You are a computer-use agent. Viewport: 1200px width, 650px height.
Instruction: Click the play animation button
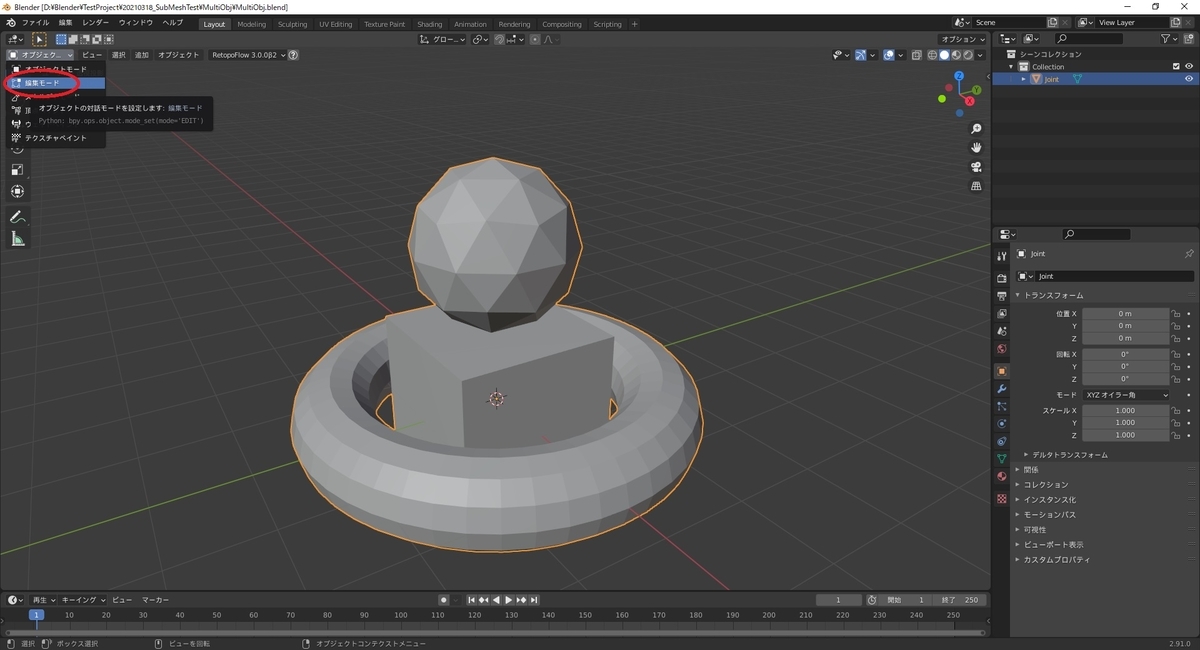(x=508, y=600)
